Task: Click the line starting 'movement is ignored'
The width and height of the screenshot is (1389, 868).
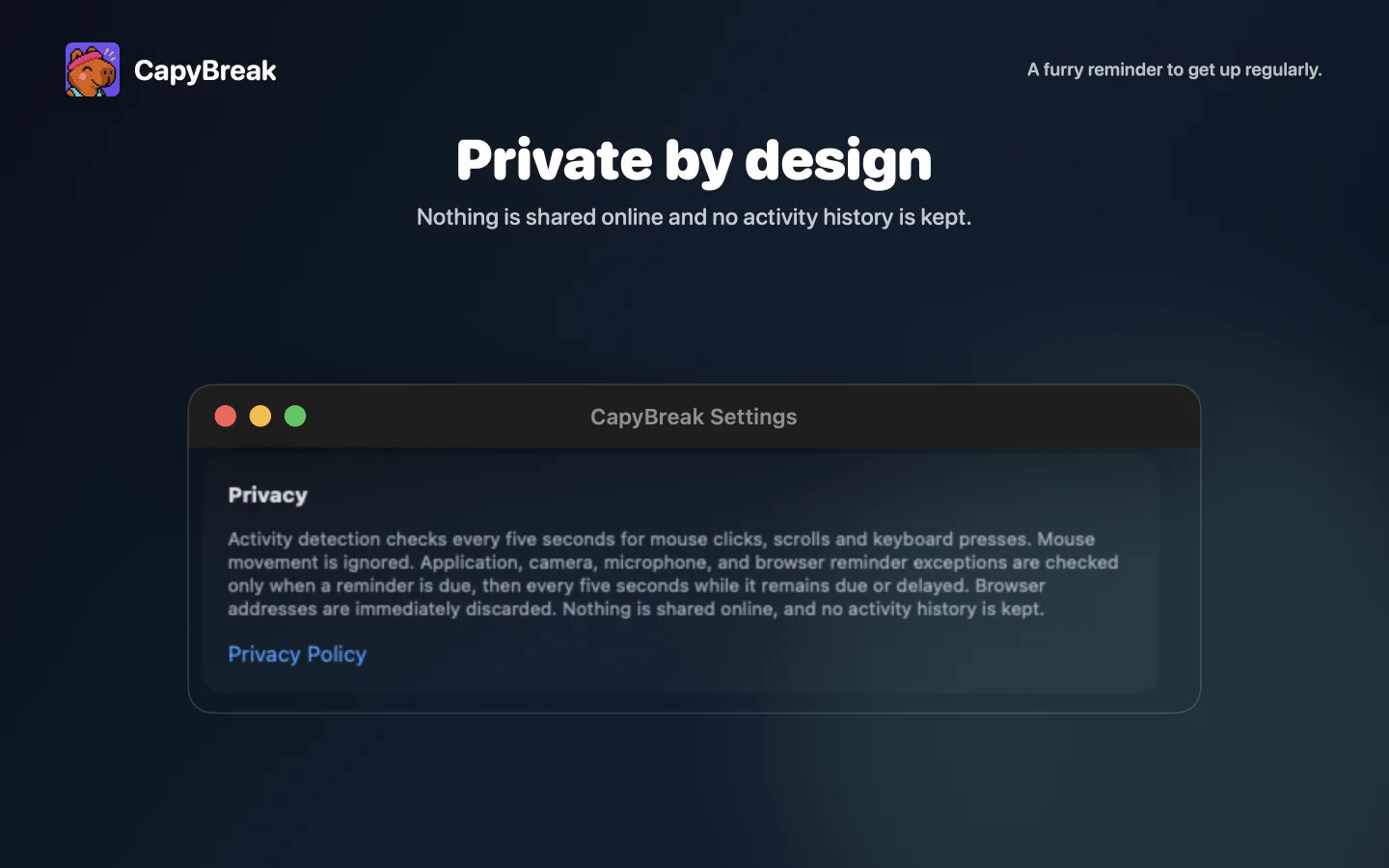Action: tap(672, 562)
